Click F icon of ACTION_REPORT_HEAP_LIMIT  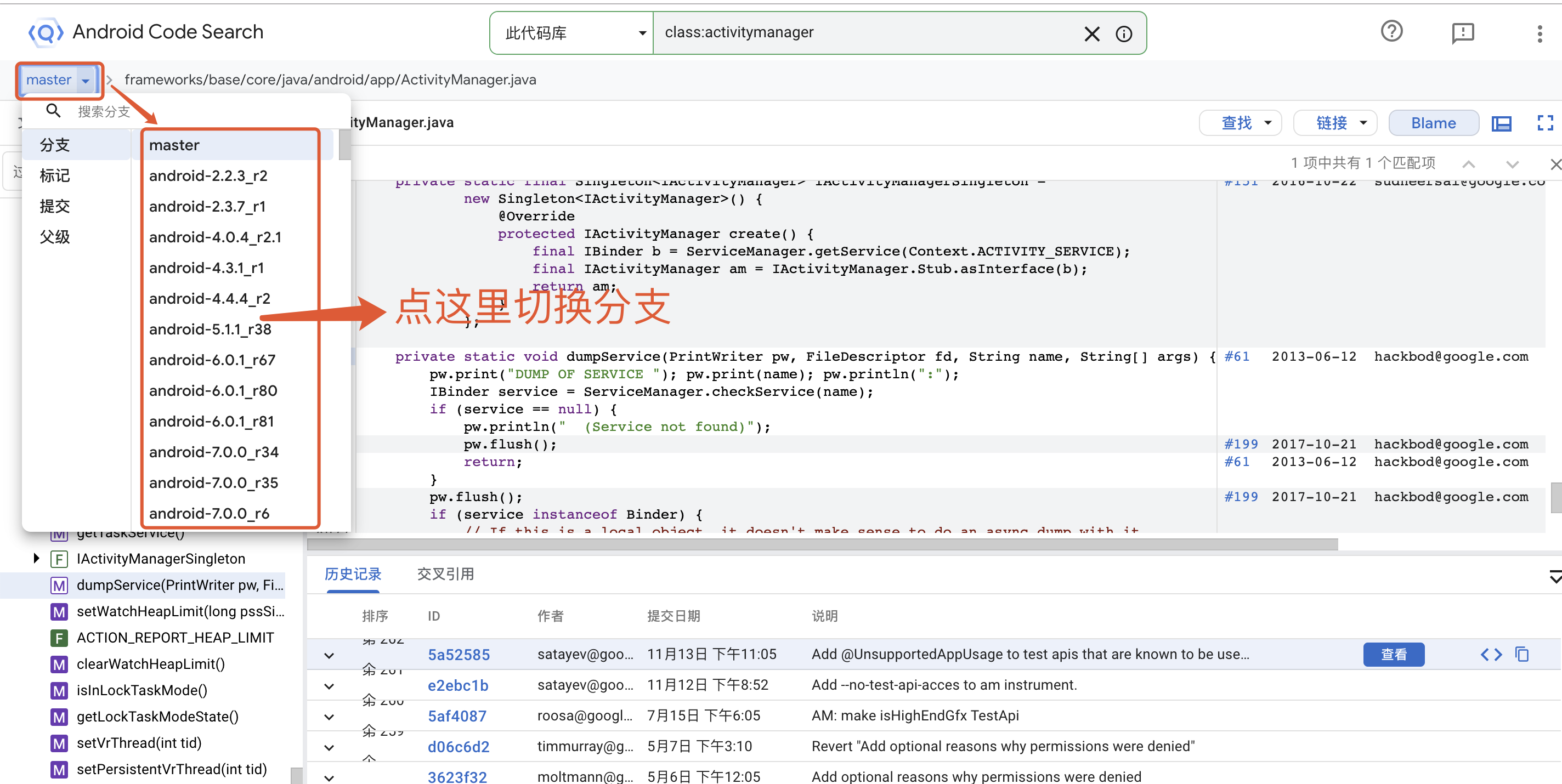59,637
